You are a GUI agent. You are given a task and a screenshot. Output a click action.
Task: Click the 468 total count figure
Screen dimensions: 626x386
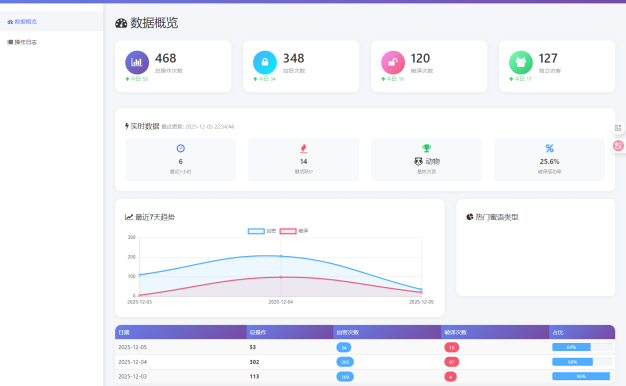(x=166, y=58)
